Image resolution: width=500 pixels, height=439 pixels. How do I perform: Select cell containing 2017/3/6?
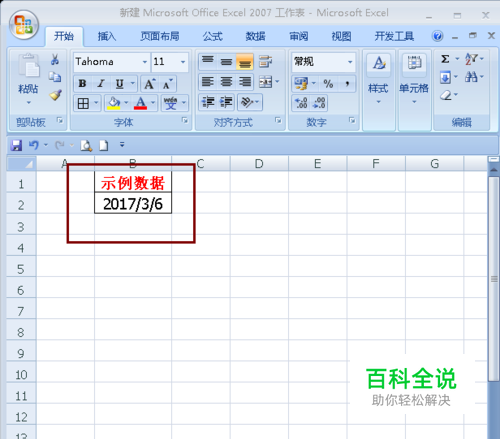click(133, 203)
